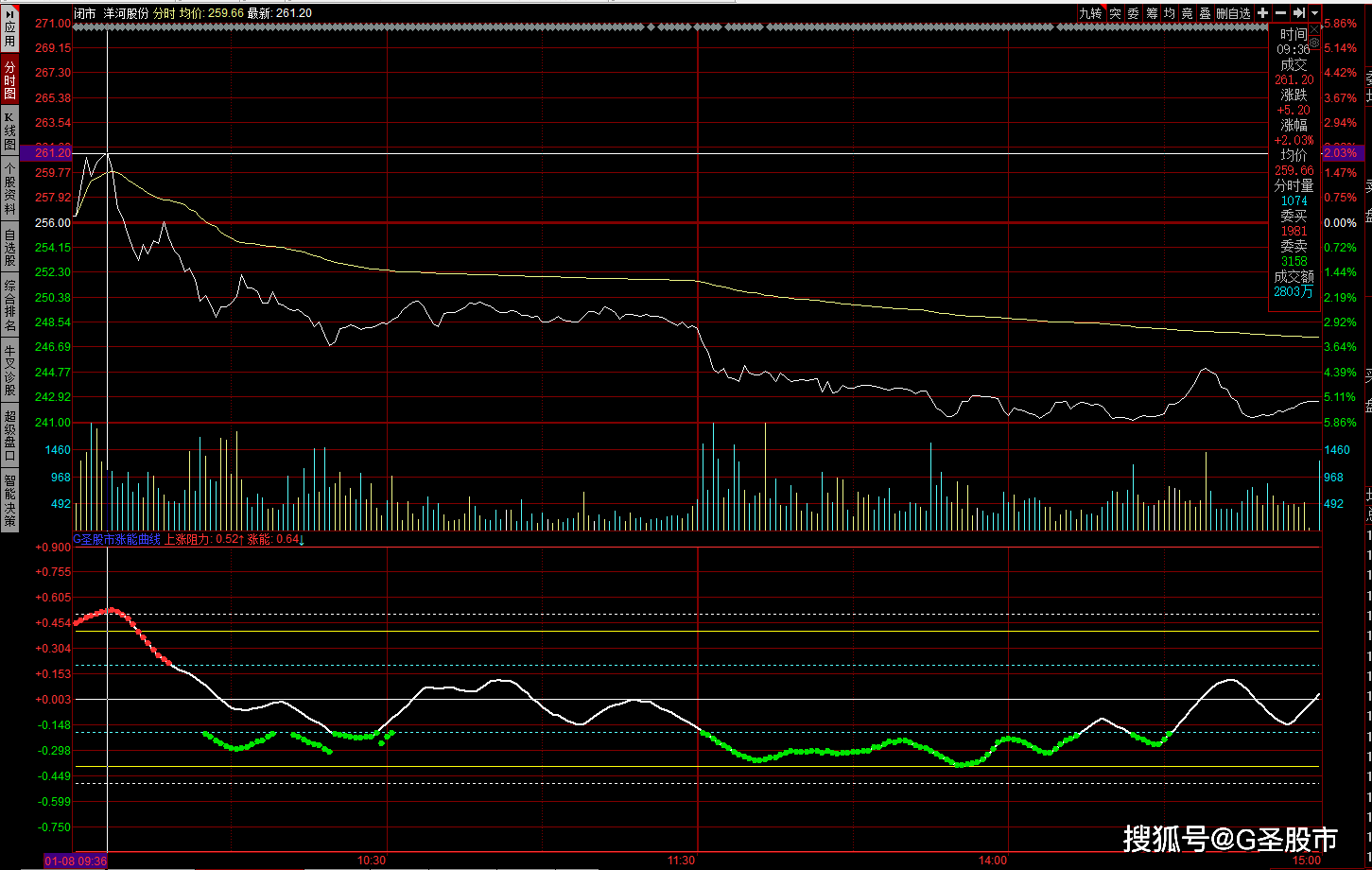The height and width of the screenshot is (870, 1372).
Task: Expand the small arrow beside 5.86%
Action: 1322,26
